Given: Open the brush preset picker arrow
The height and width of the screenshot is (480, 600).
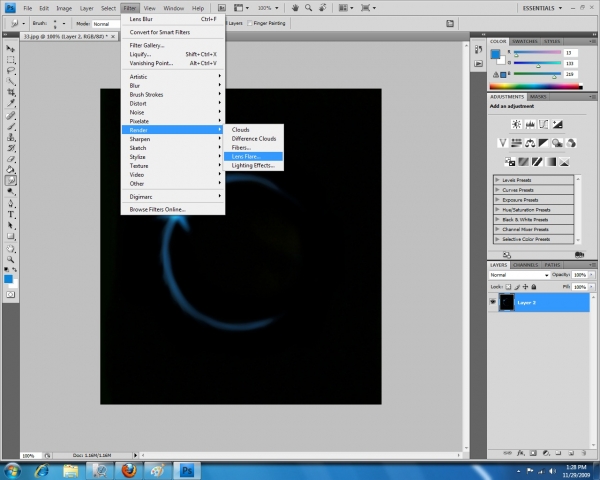Looking at the screenshot, I should click(x=64, y=24).
